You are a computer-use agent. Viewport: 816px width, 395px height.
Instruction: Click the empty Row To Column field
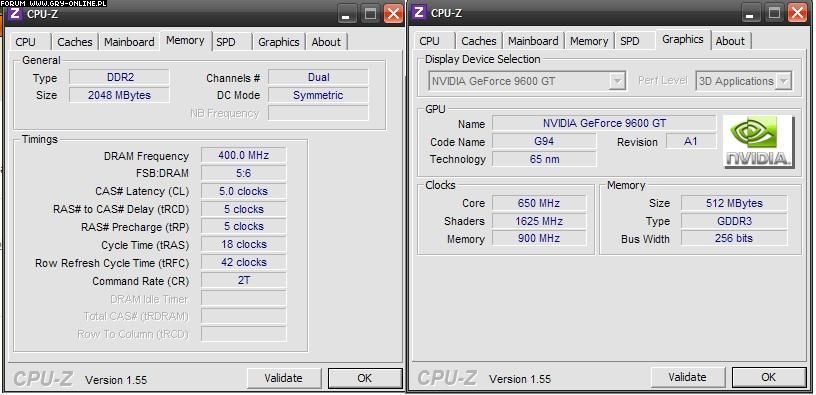pyautogui.click(x=244, y=334)
